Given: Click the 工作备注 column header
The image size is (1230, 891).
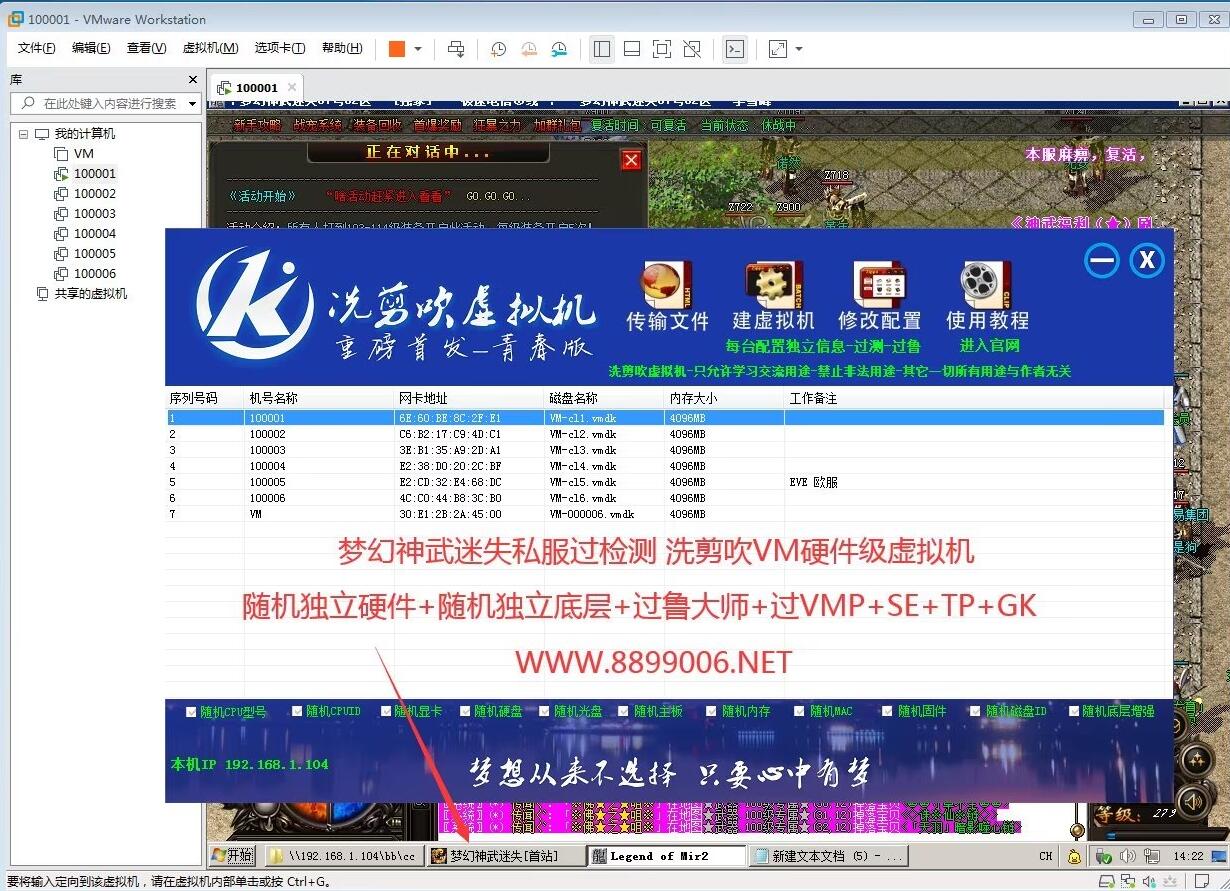Looking at the screenshot, I should tap(975, 398).
